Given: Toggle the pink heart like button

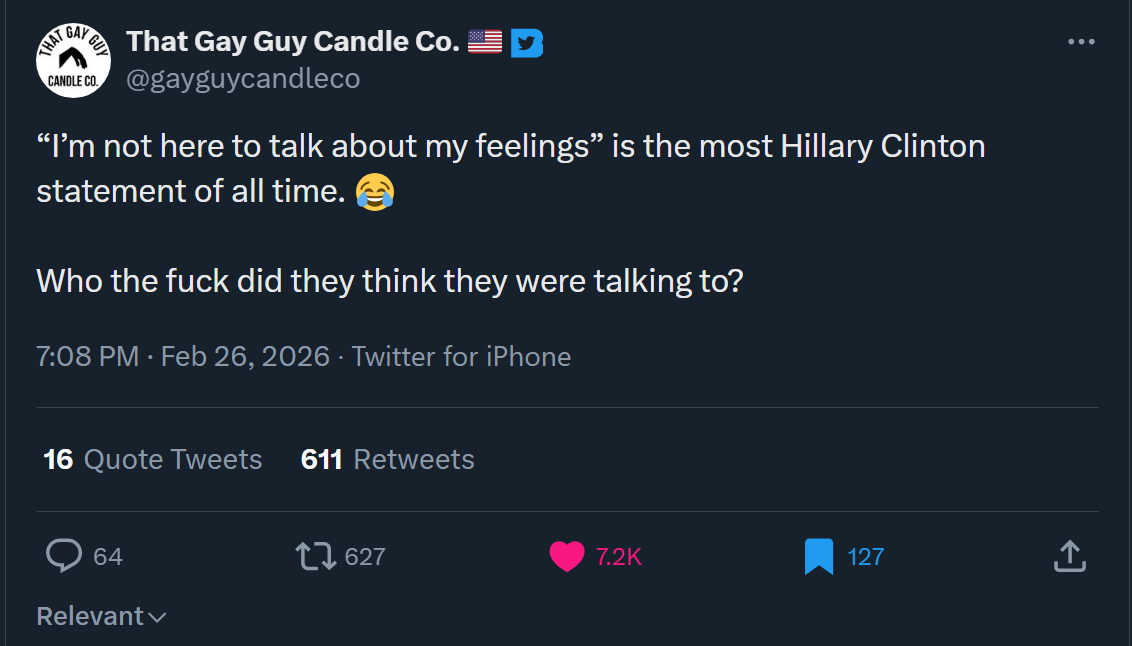Looking at the screenshot, I should point(567,556).
